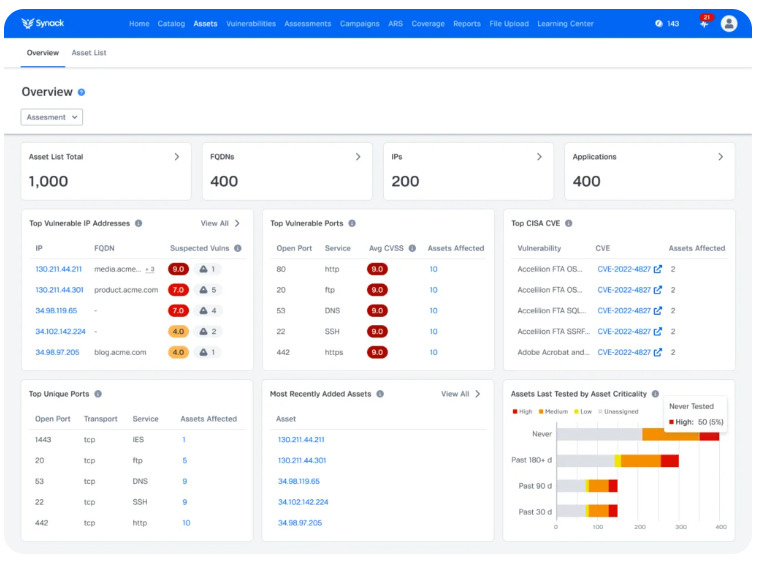
Task: Open the Assessment dropdown filter
Action: tap(52, 117)
